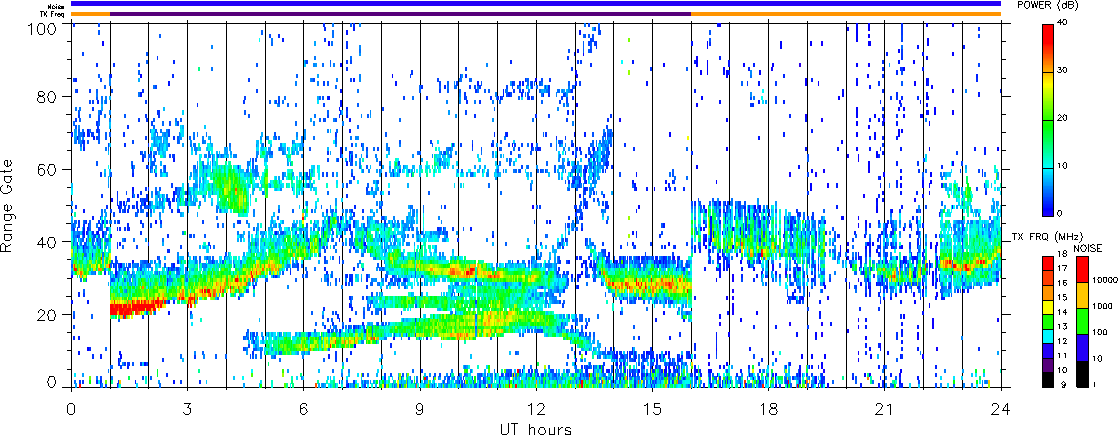Click the NOISE legend label 100
Screen dimensions: 1118x435
pos(1101,334)
